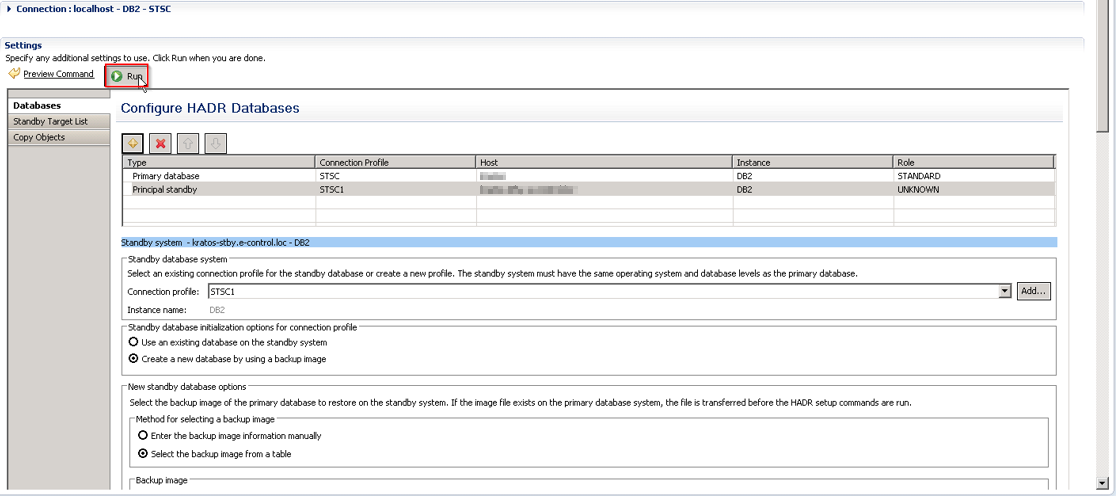Select the Principal standby table row

pyautogui.click(x=164, y=189)
